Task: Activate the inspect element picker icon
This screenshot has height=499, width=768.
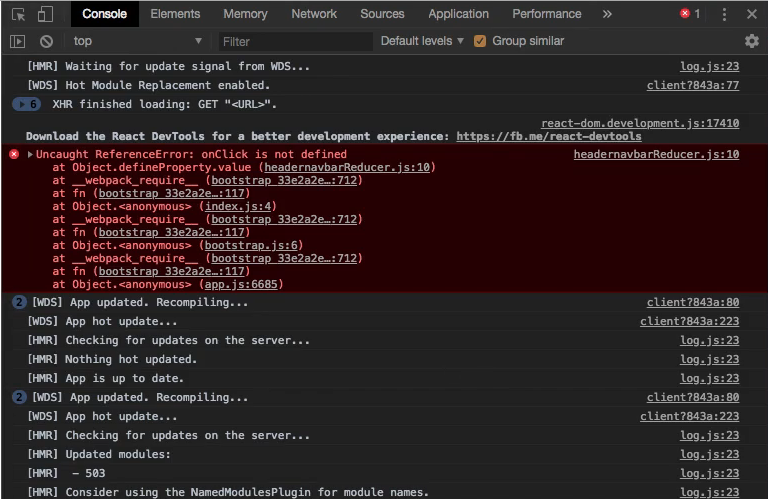Action: point(19,14)
